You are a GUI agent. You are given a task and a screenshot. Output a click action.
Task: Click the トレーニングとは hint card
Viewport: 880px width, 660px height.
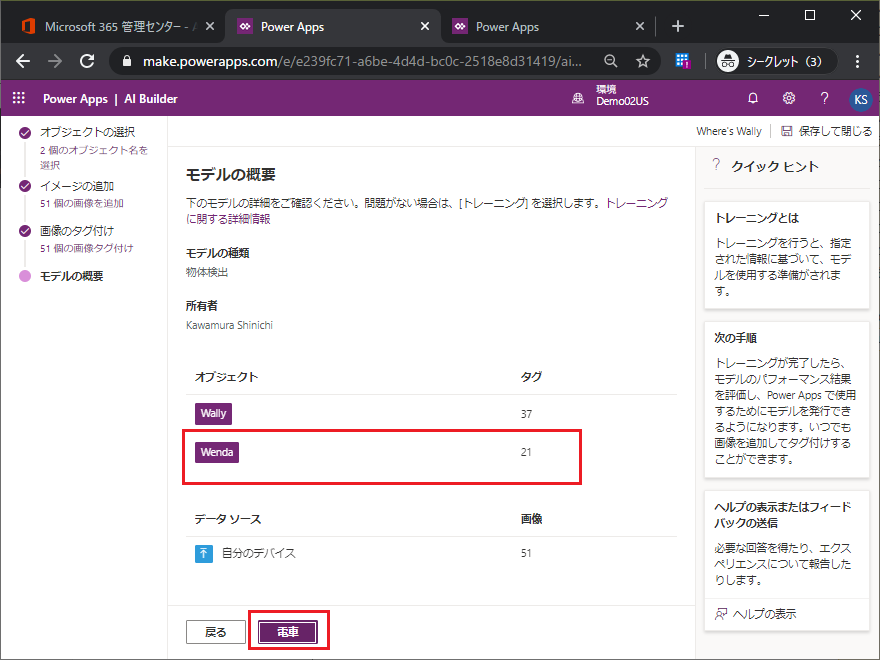[x=787, y=255]
